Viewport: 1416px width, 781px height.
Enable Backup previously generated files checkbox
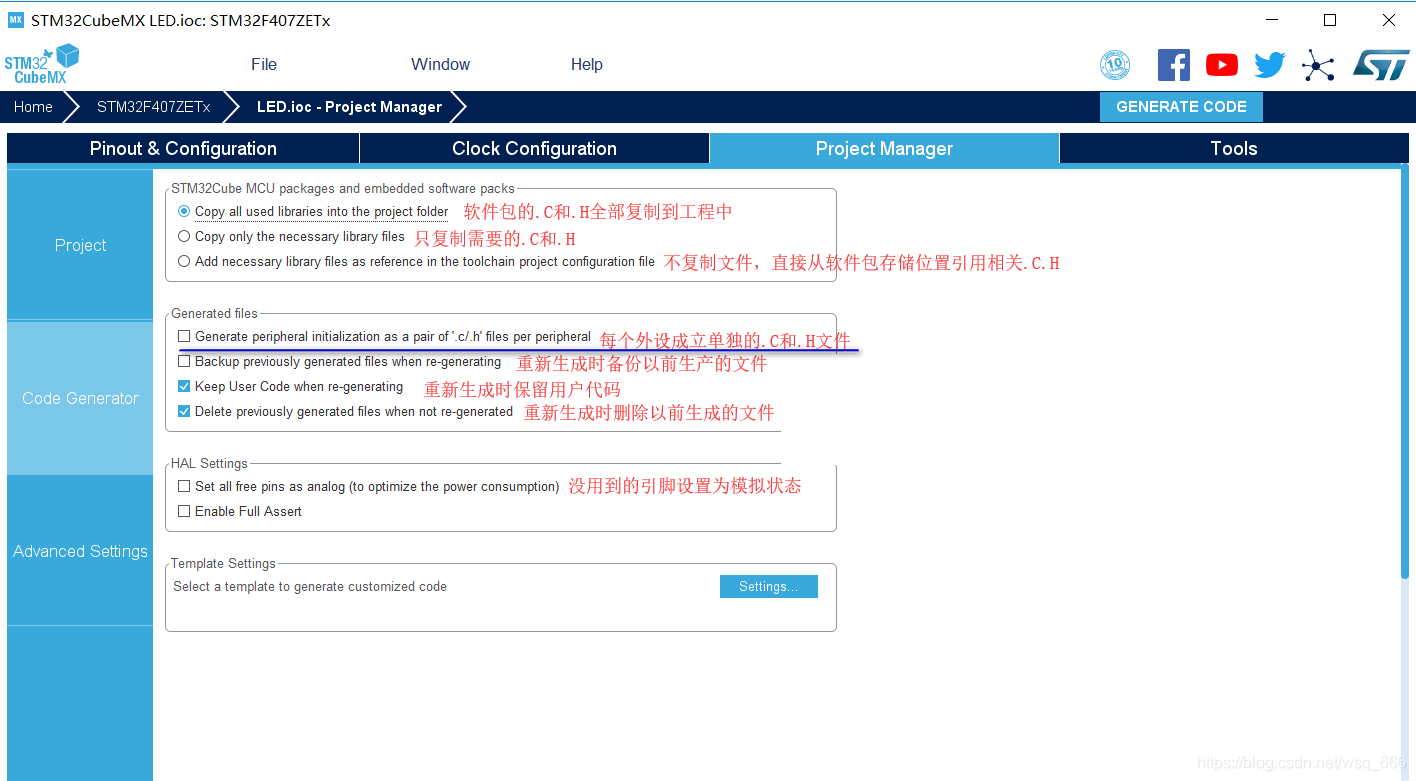(184, 362)
